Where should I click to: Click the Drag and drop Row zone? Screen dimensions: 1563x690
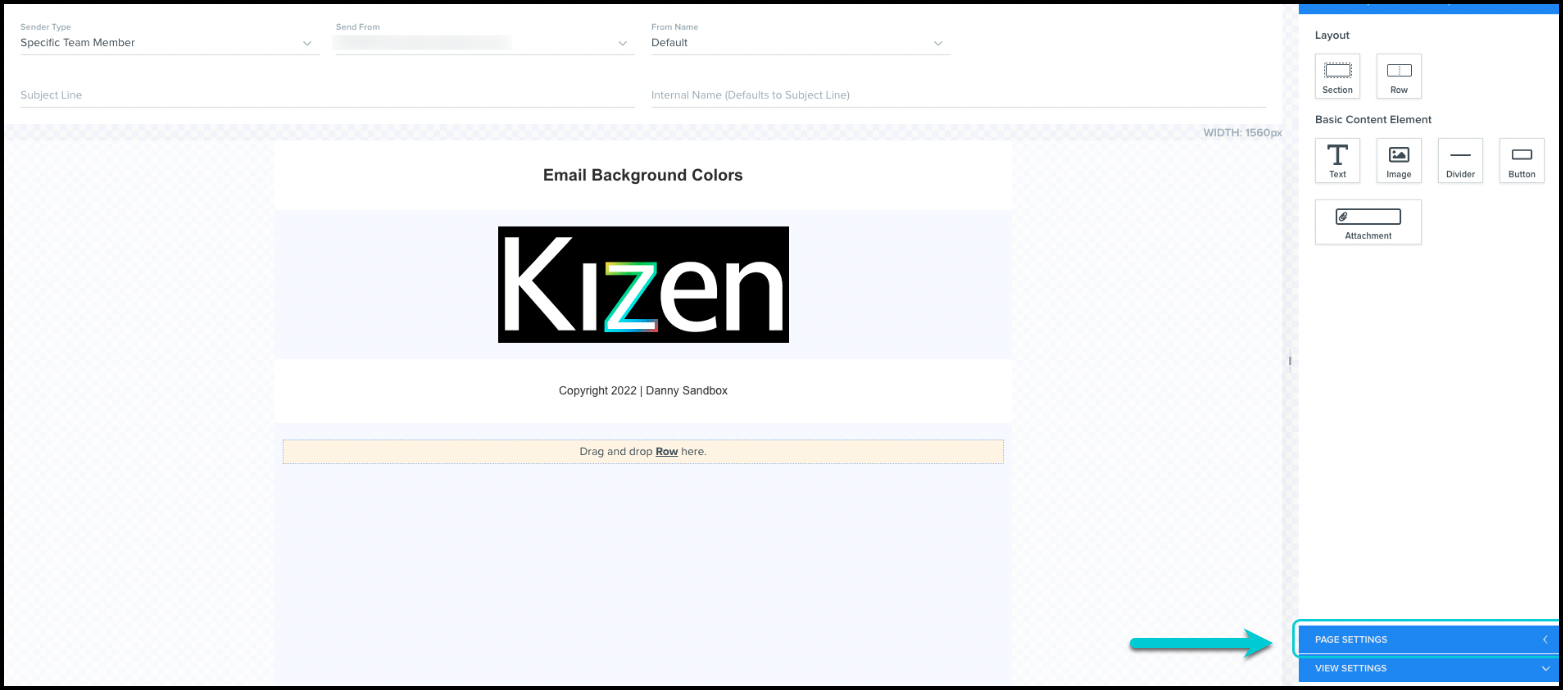tap(643, 452)
